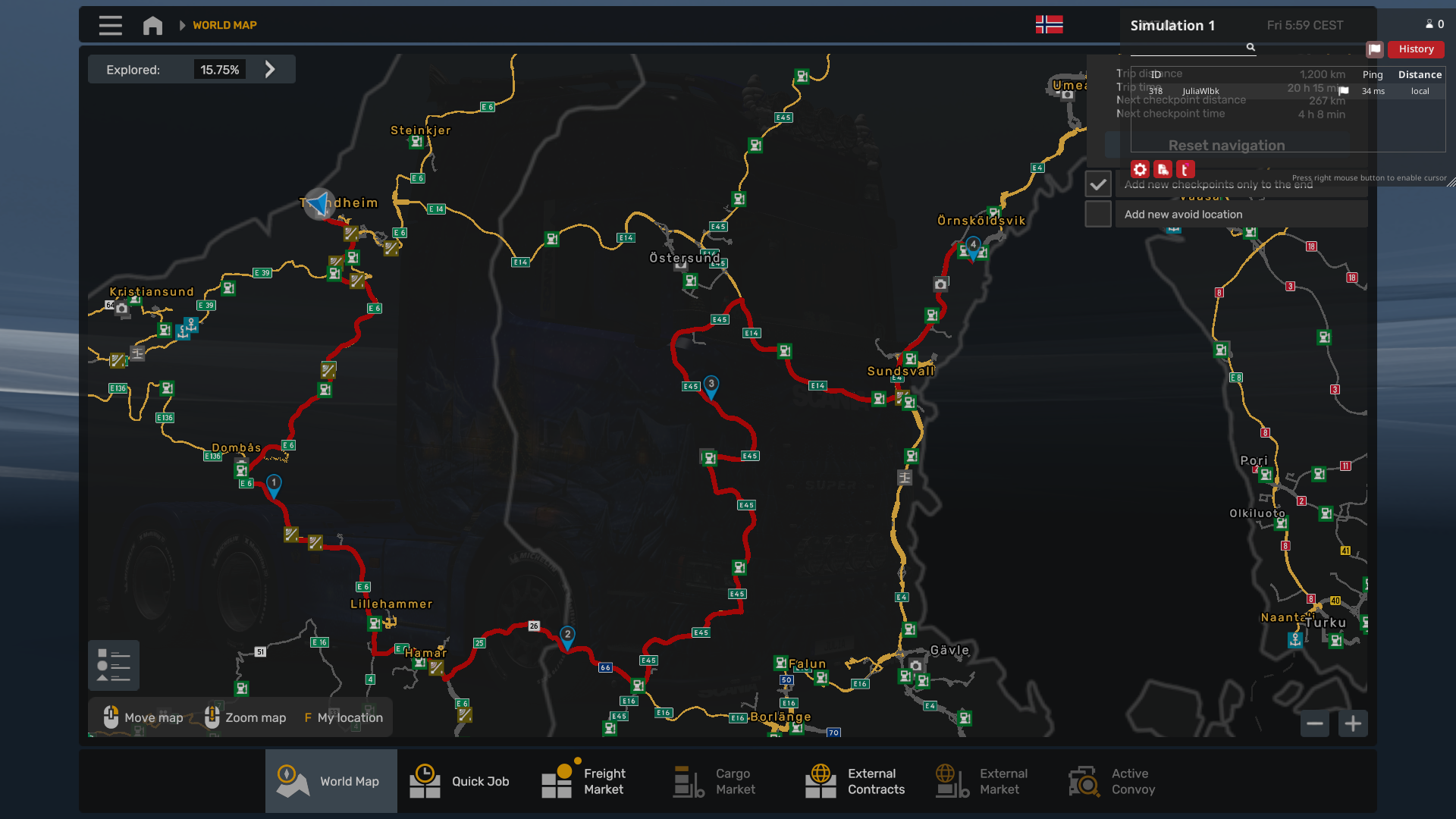The image size is (1456, 819).
Task: Zoom in map with plus button
Action: [x=1353, y=723]
